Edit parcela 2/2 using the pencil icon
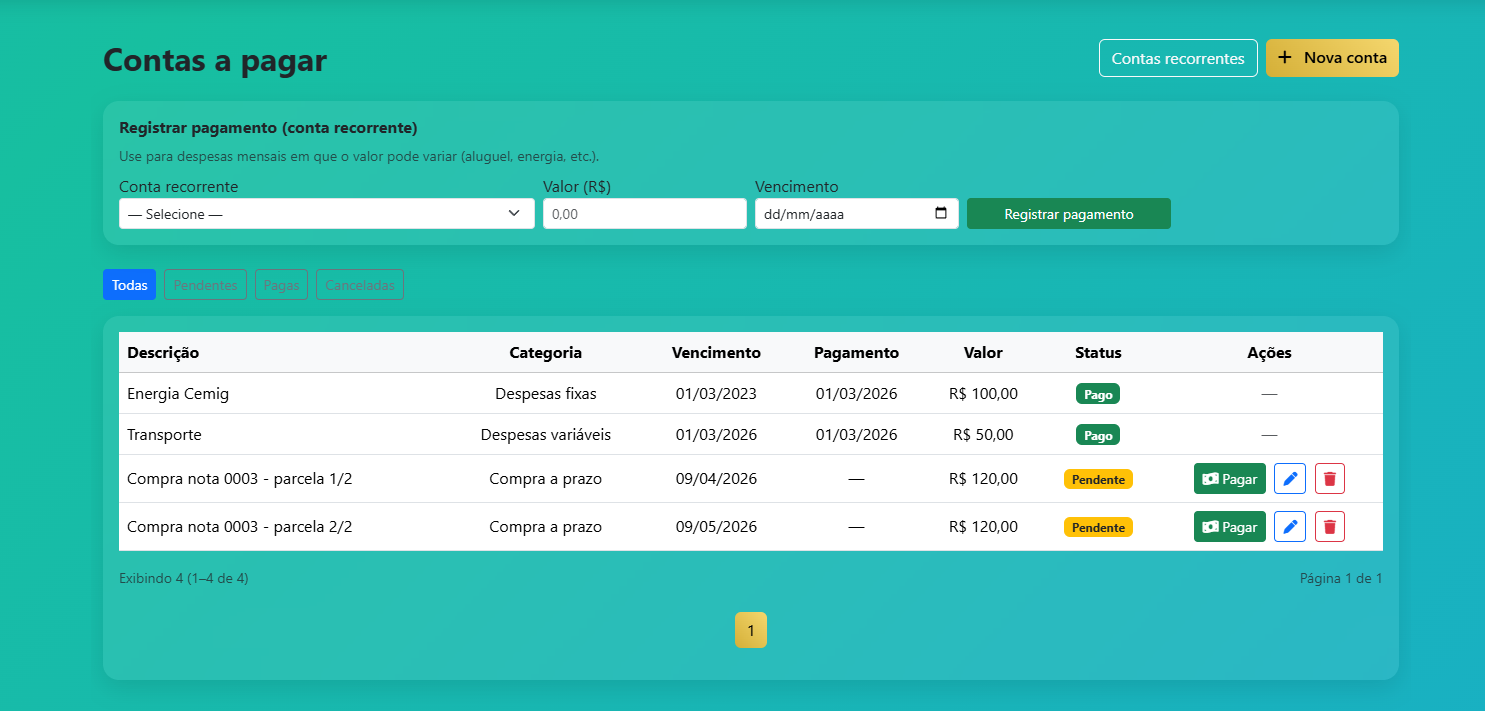 pyautogui.click(x=1289, y=526)
